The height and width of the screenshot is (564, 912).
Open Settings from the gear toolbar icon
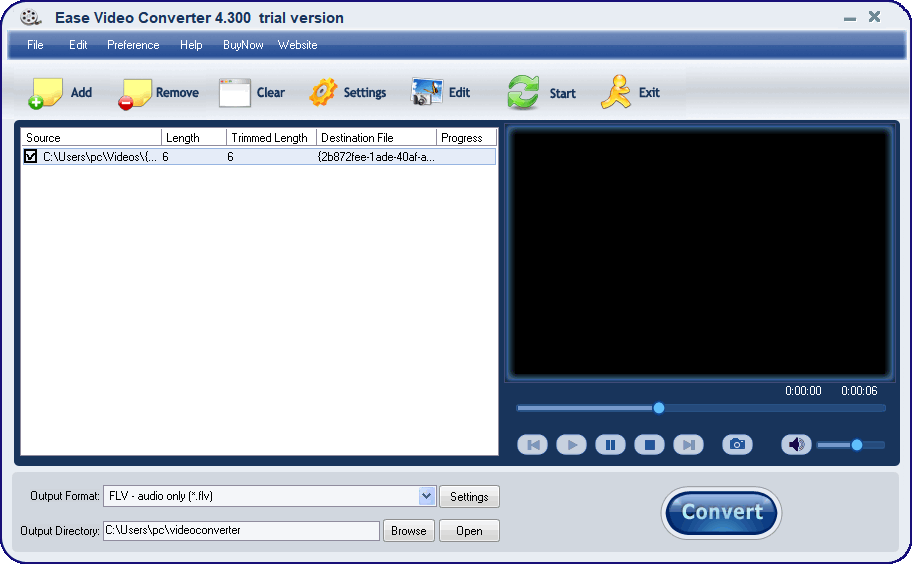pos(323,92)
